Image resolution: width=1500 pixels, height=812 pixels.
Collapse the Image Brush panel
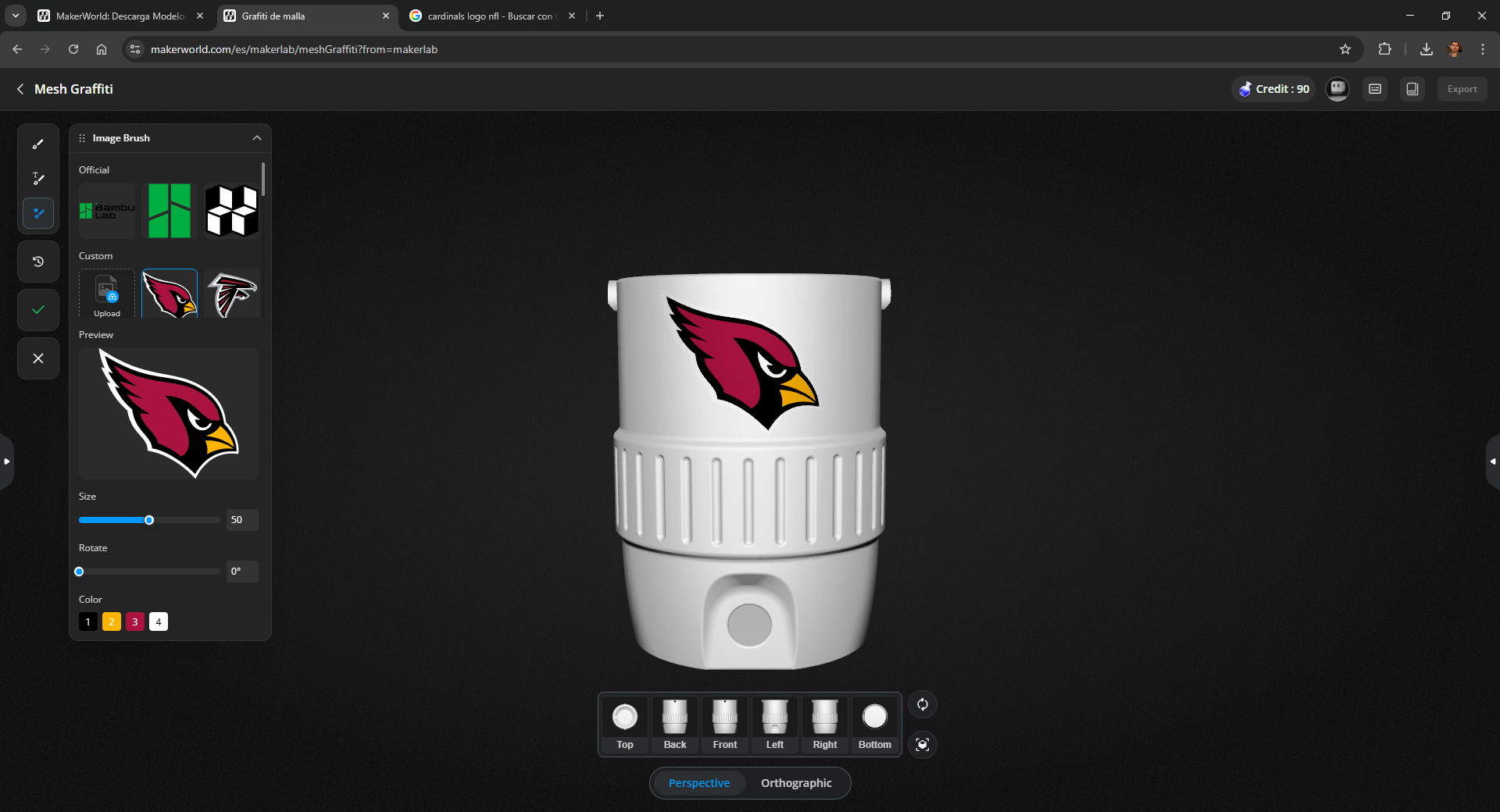click(256, 138)
